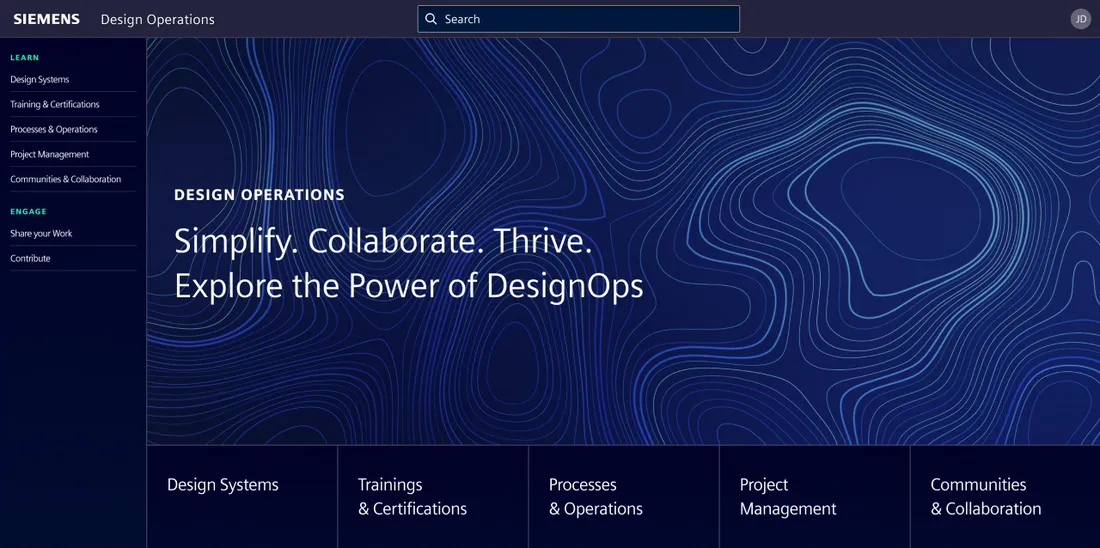Image resolution: width=1100 pixels, height=548 pixels.
Task: Click the 'Simplify. Collaborate. Thrive.' headline
Action: tap(383, 241)
